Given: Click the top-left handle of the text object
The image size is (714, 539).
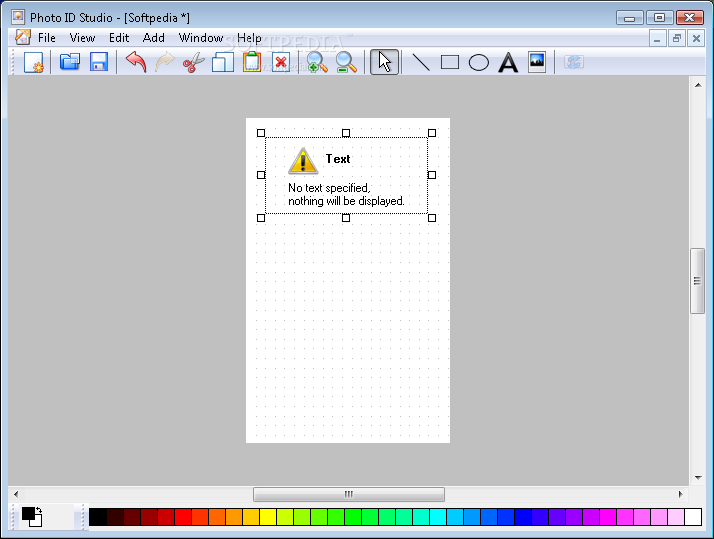Looking at the screenshot, I should click(261, 133).
